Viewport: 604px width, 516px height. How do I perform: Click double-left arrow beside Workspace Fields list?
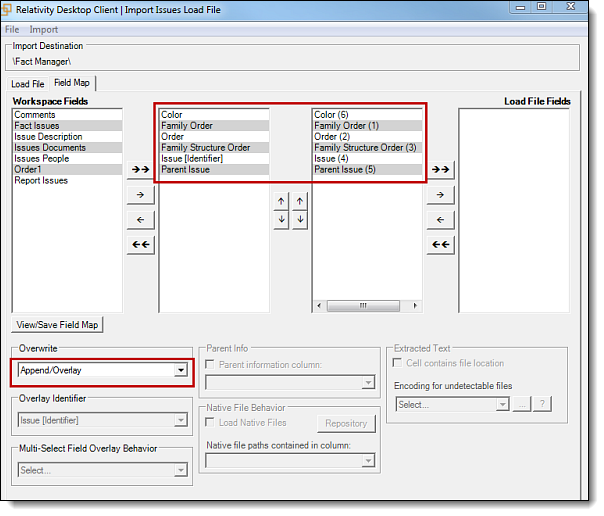pos(141,244)
